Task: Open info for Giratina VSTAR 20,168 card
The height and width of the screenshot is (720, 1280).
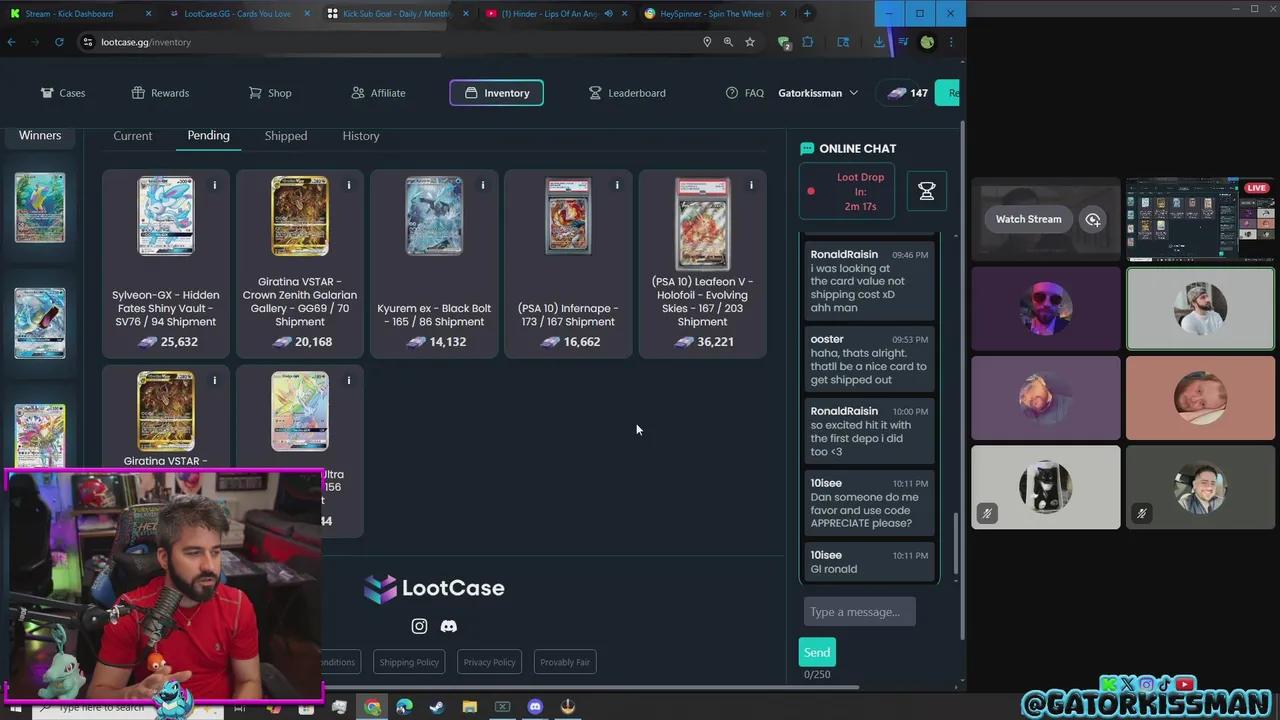Action: point(348,185)
